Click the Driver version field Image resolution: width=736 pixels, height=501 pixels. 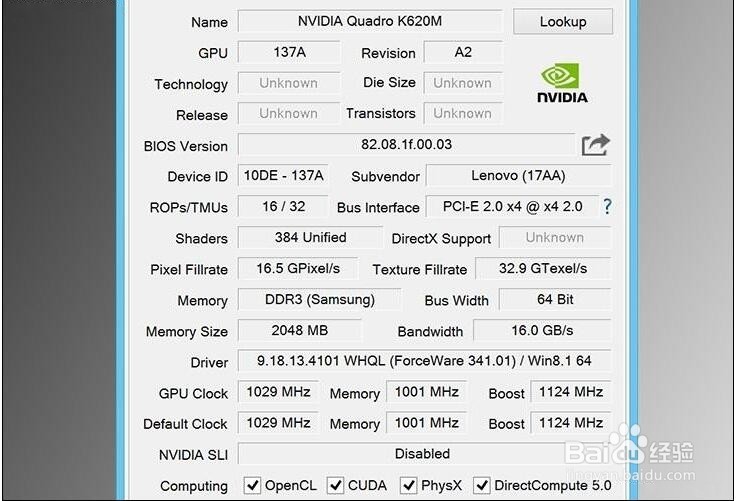(x=422, y=361)
